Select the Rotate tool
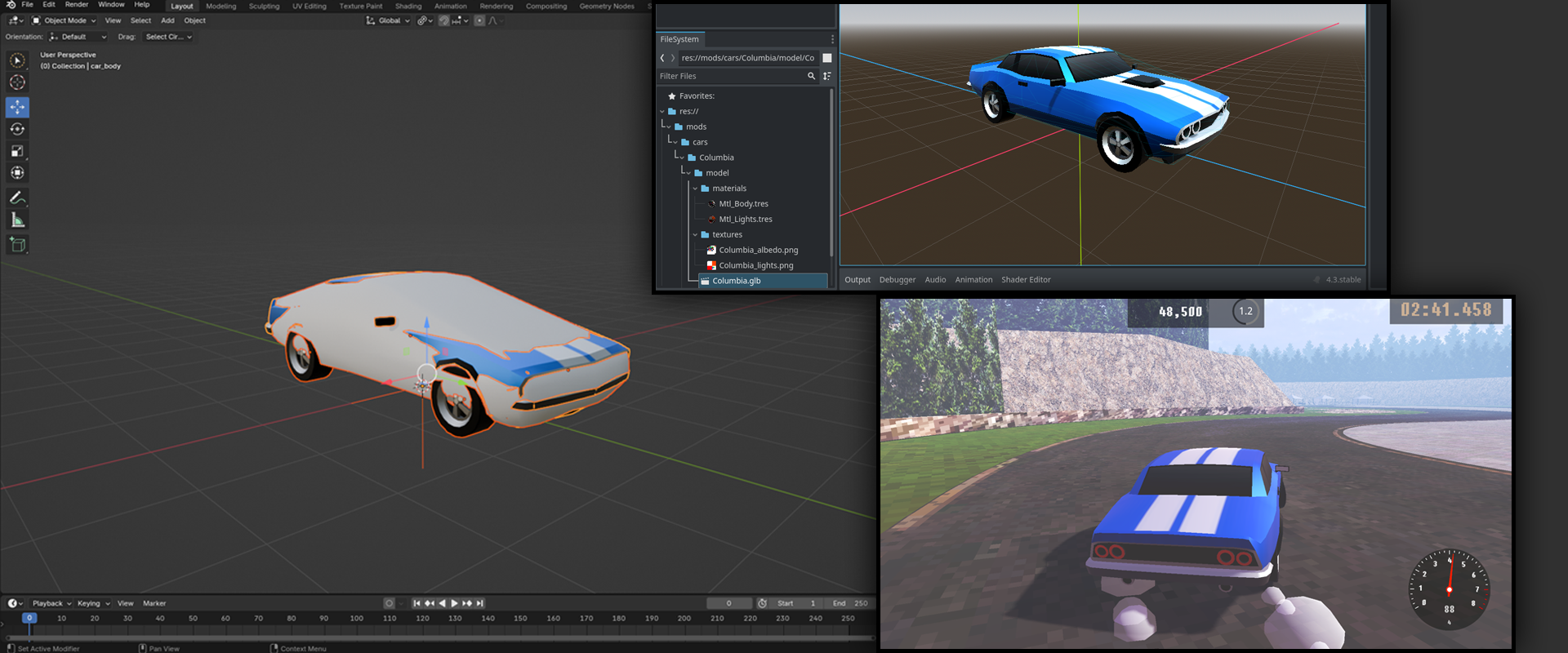 point(17,129)
